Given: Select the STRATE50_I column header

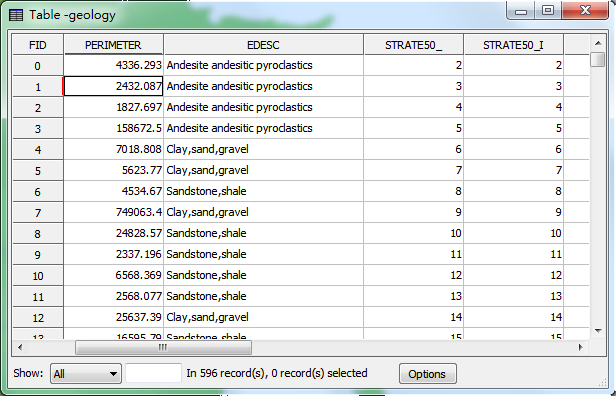Looking at the screenshot, I should point(513,45).
